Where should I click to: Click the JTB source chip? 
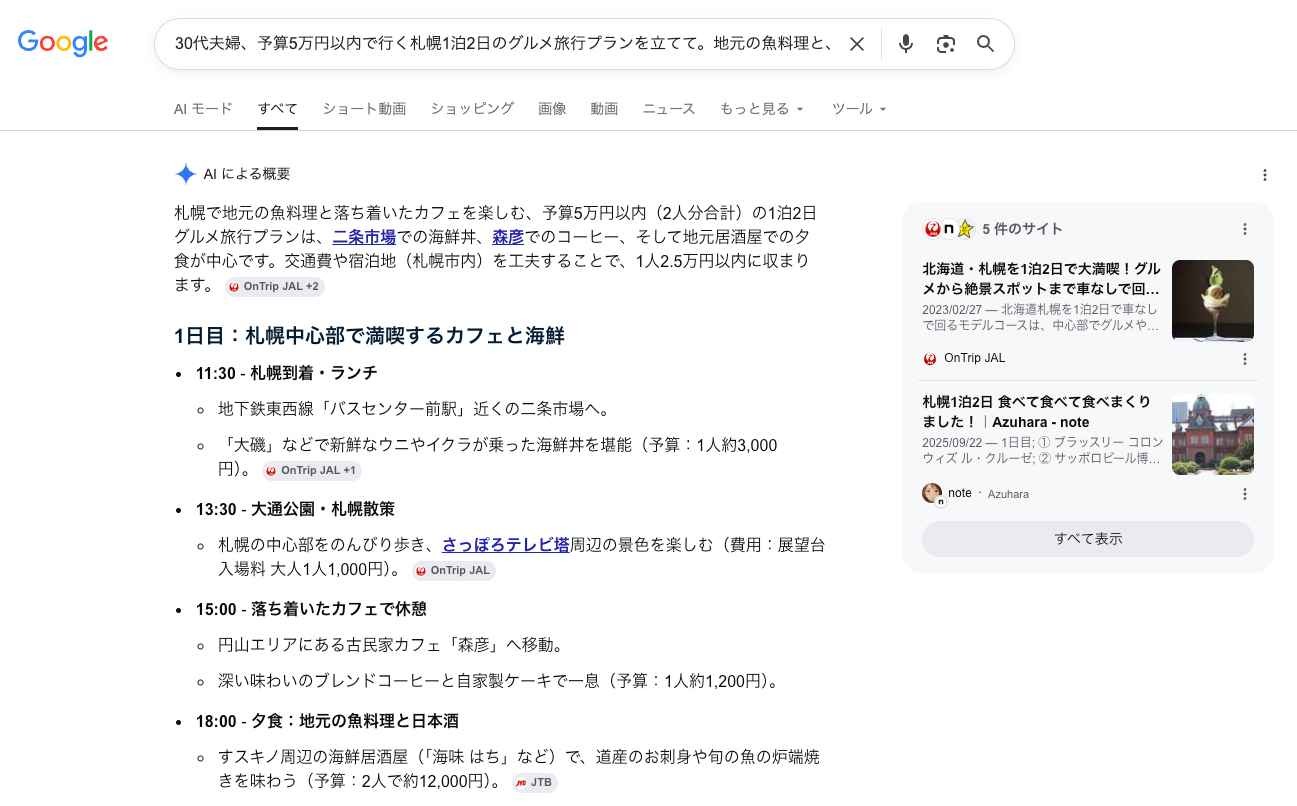[534, 782]
